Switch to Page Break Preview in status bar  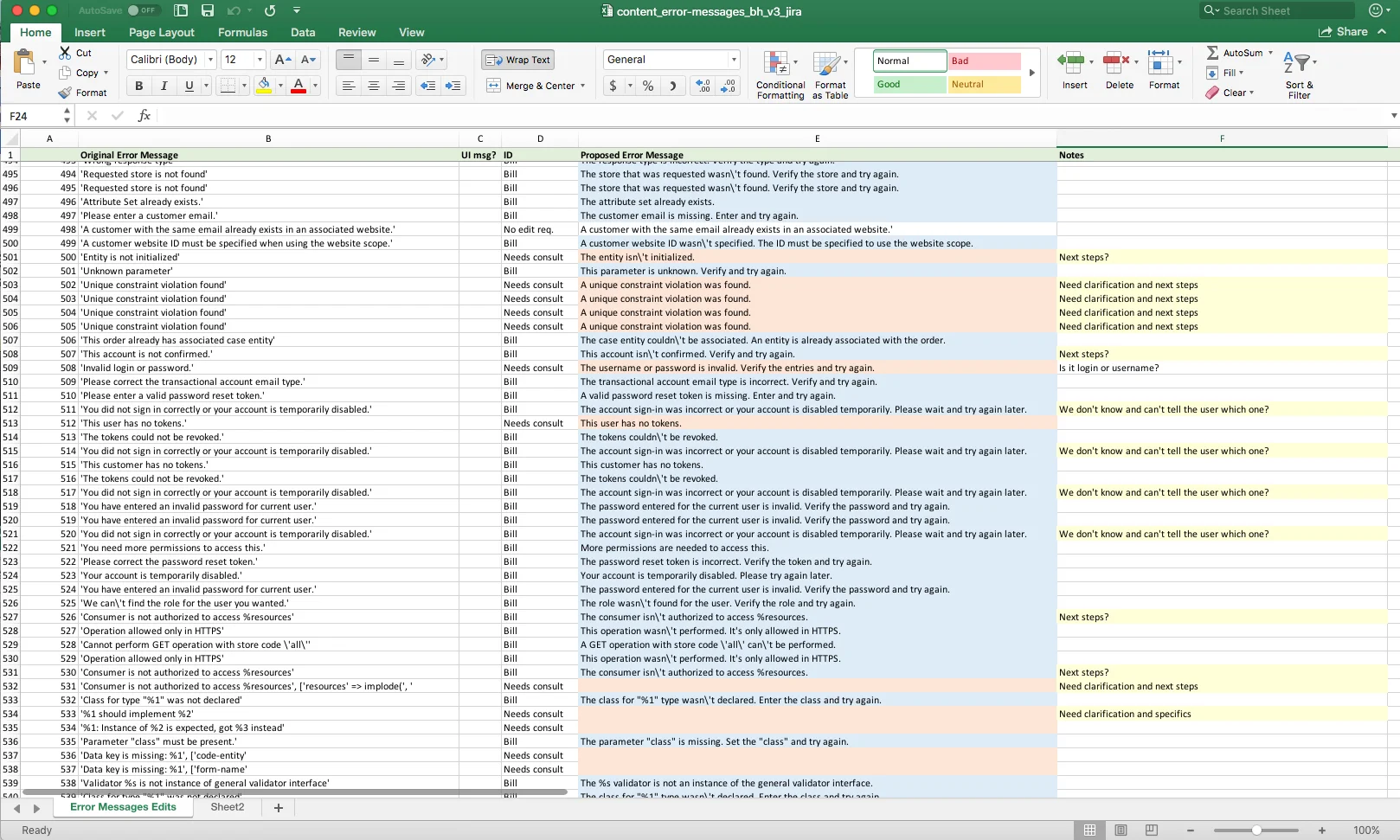tap(1152, 830)
